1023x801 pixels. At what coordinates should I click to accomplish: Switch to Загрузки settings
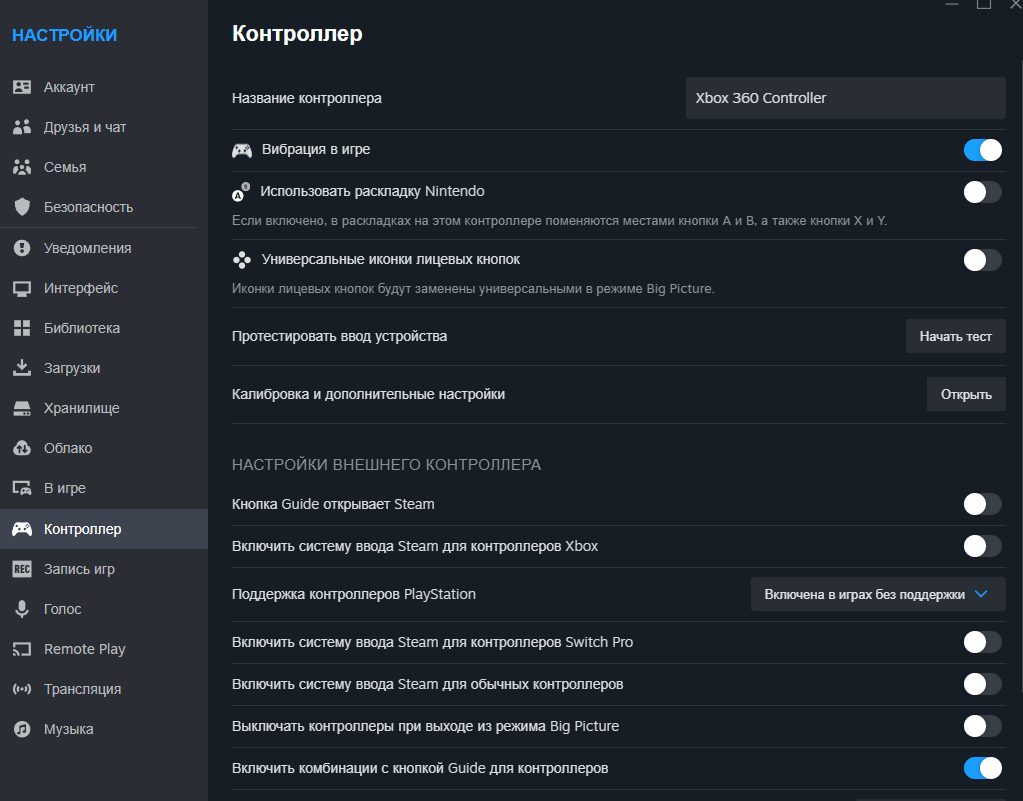click(x=72, y=368)
